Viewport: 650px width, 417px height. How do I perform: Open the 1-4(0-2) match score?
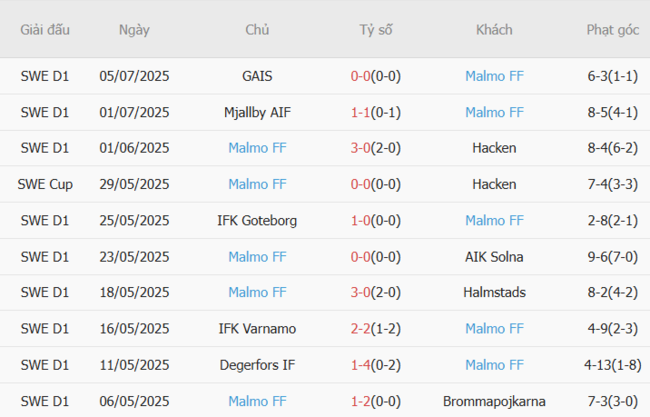point(376,364)
